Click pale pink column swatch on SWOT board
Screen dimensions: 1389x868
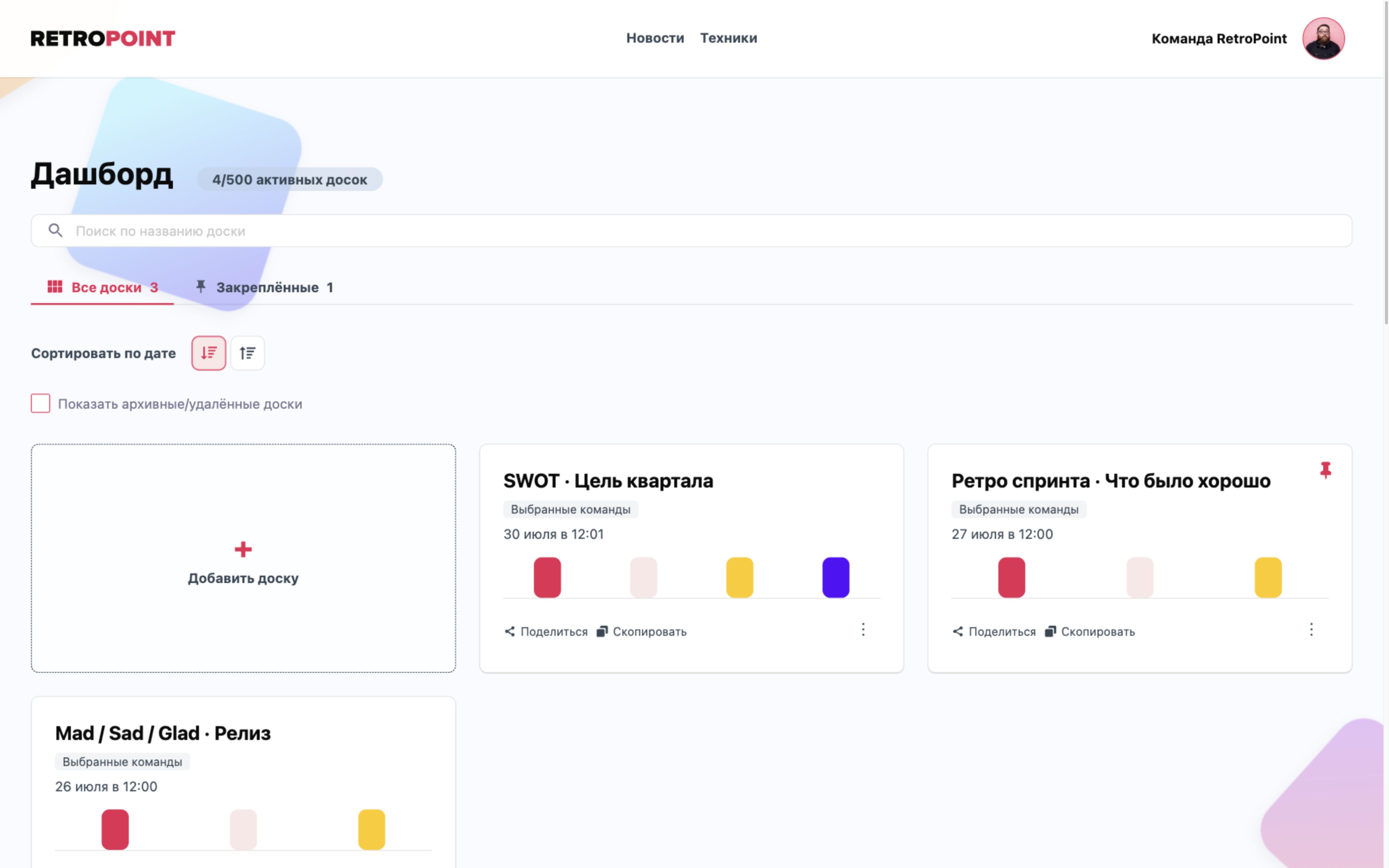(x=643, y=578)
